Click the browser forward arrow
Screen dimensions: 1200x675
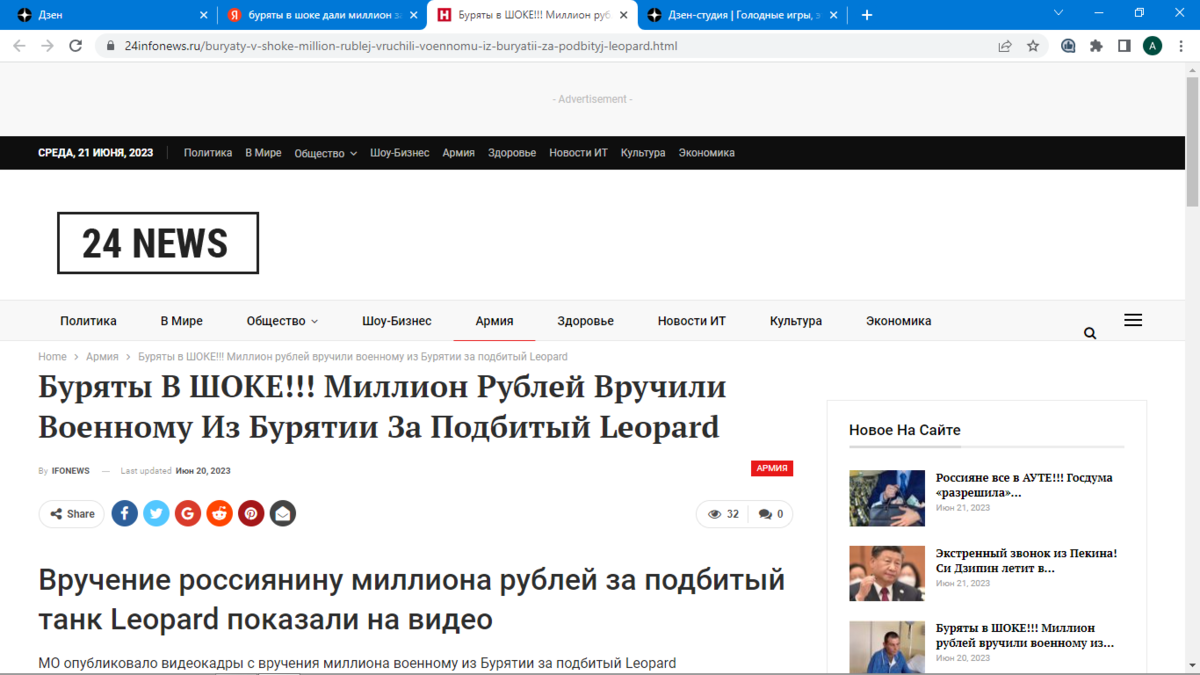47,46
